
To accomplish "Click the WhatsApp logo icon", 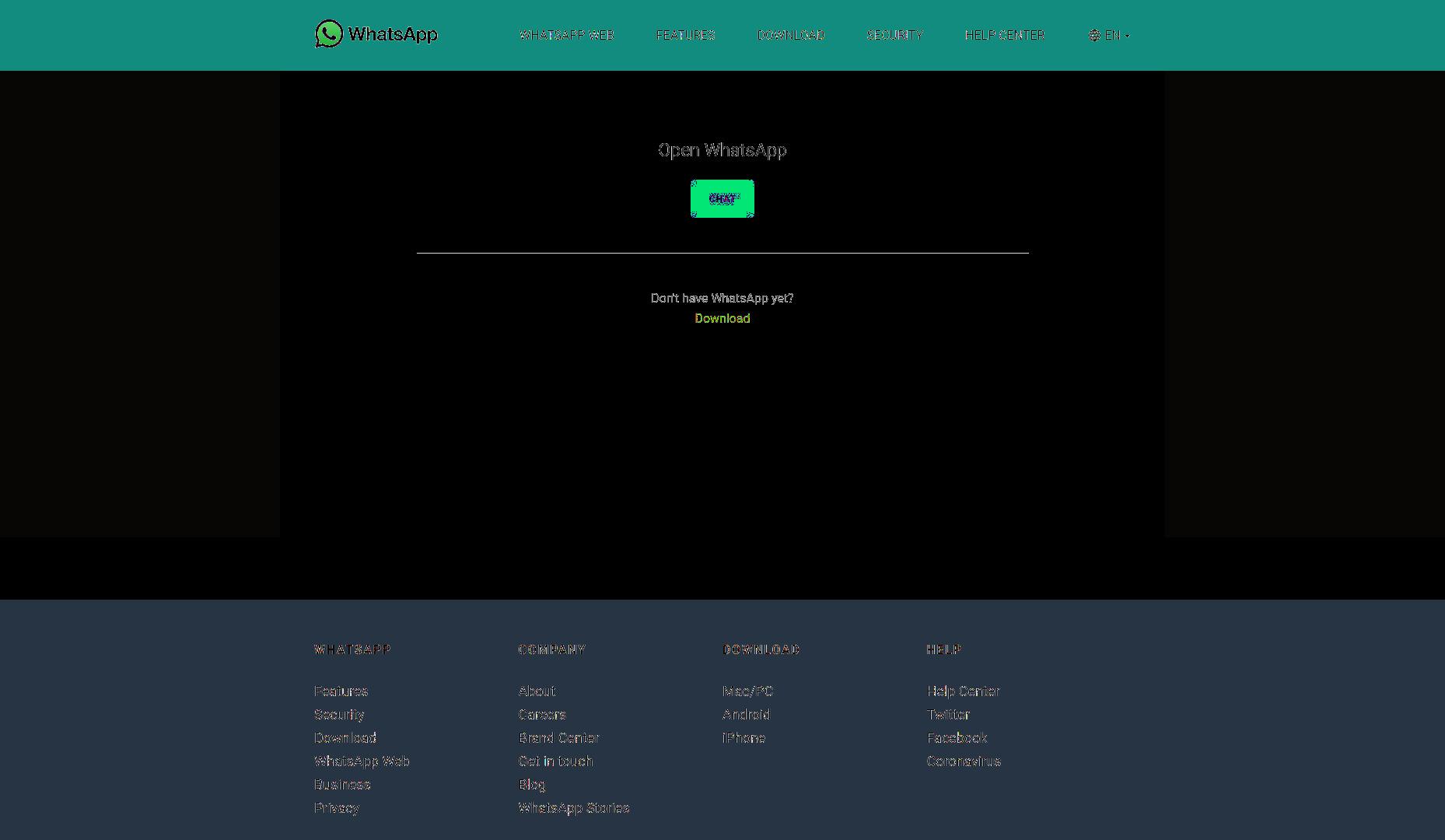I will coord(329,33).
